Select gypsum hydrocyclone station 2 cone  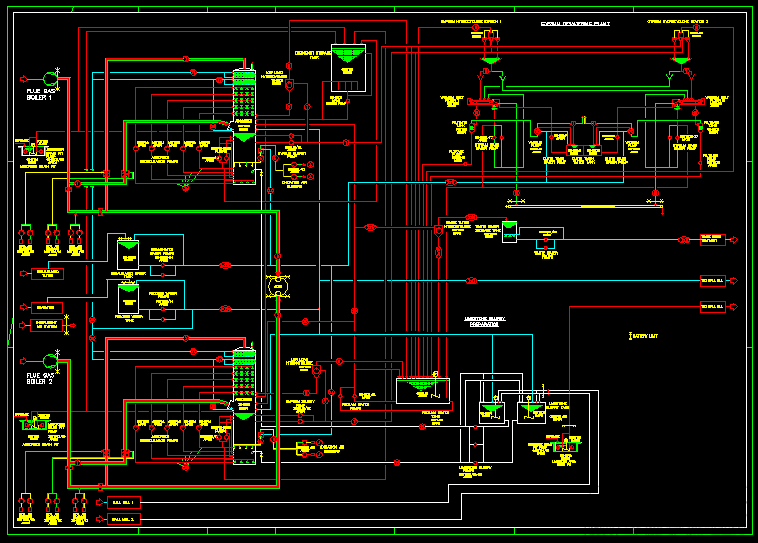coord(681,60)
